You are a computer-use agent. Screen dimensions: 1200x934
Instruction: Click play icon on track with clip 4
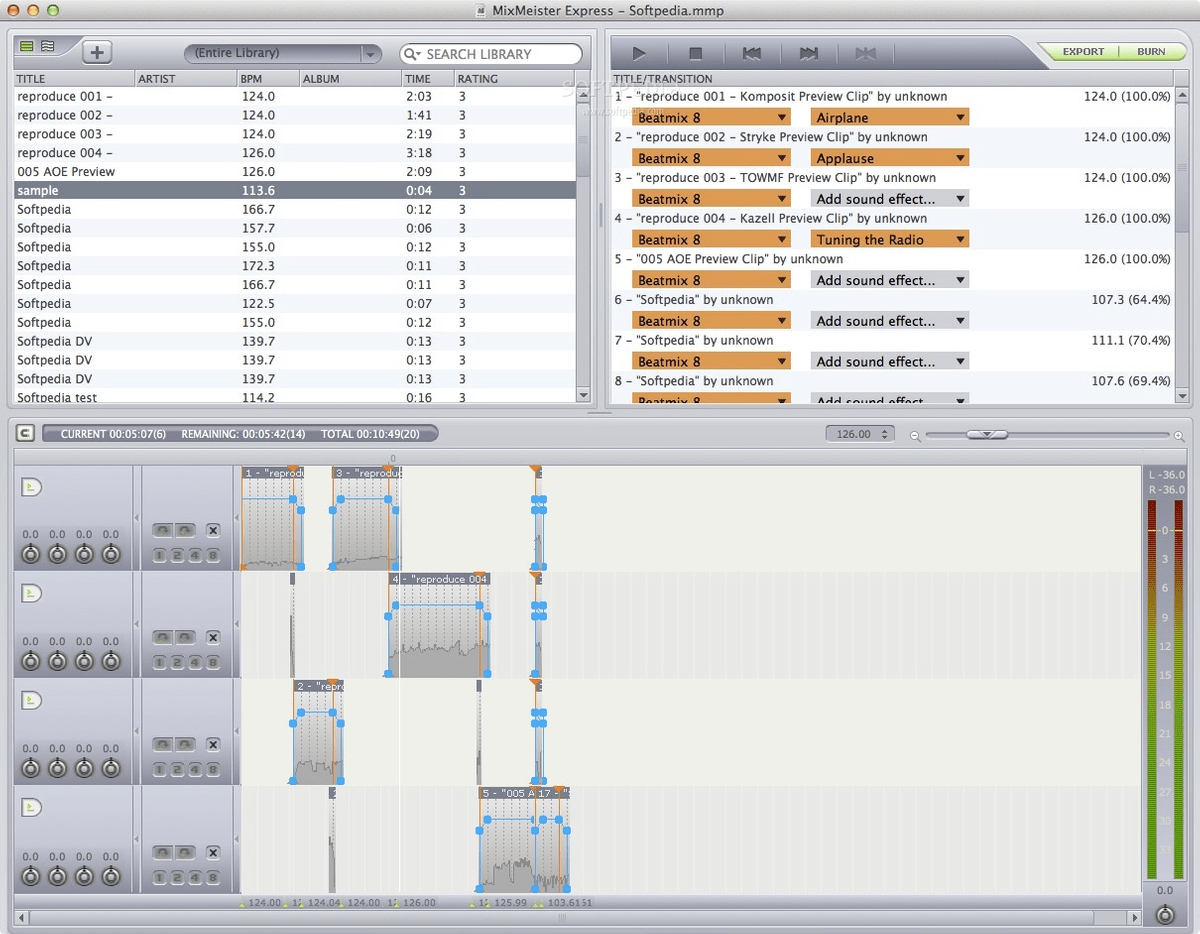tap(32, 593)
